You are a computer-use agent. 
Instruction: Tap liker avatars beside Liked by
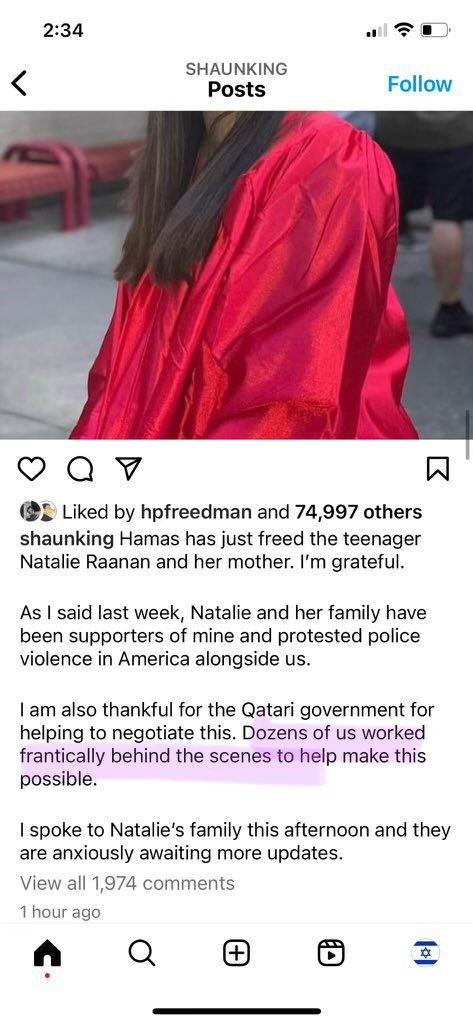[x=38, y=512]
